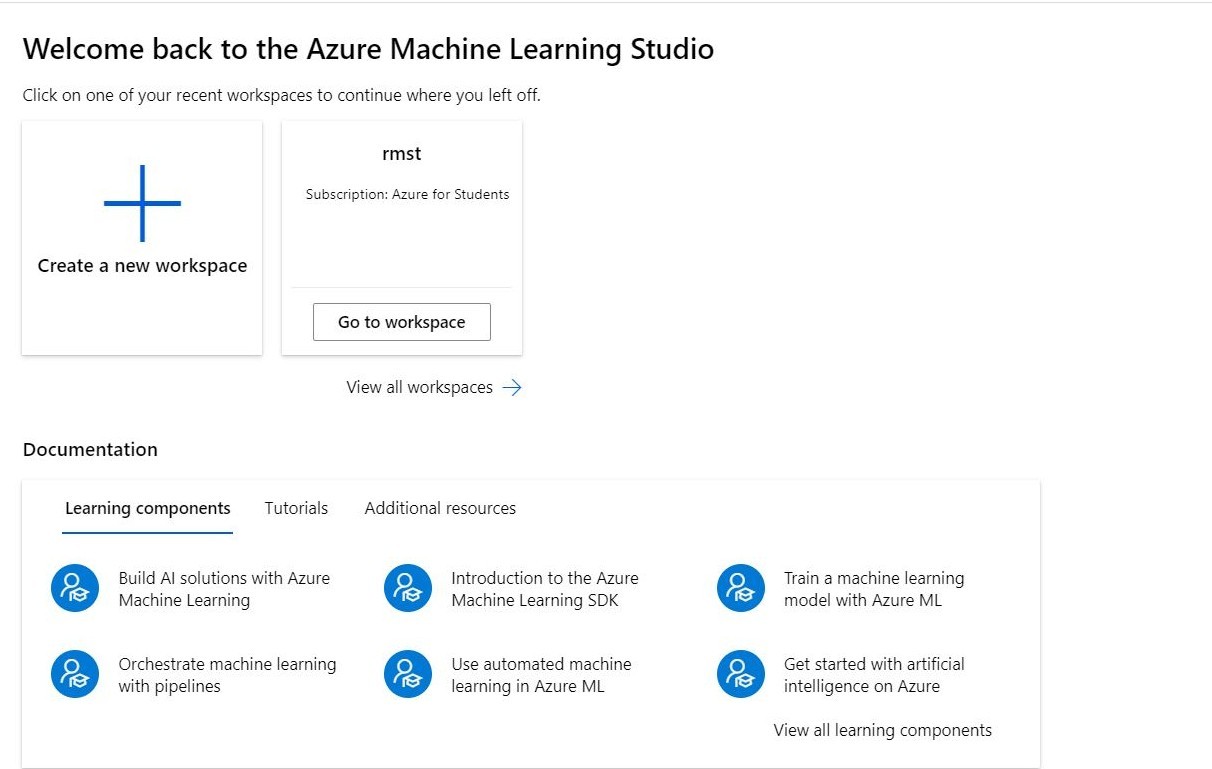Open Introduction to the Azure Machine Learning SDK
Image resolution: width=1212 pixels, height=769 pixels.
(x=545, y=589)
